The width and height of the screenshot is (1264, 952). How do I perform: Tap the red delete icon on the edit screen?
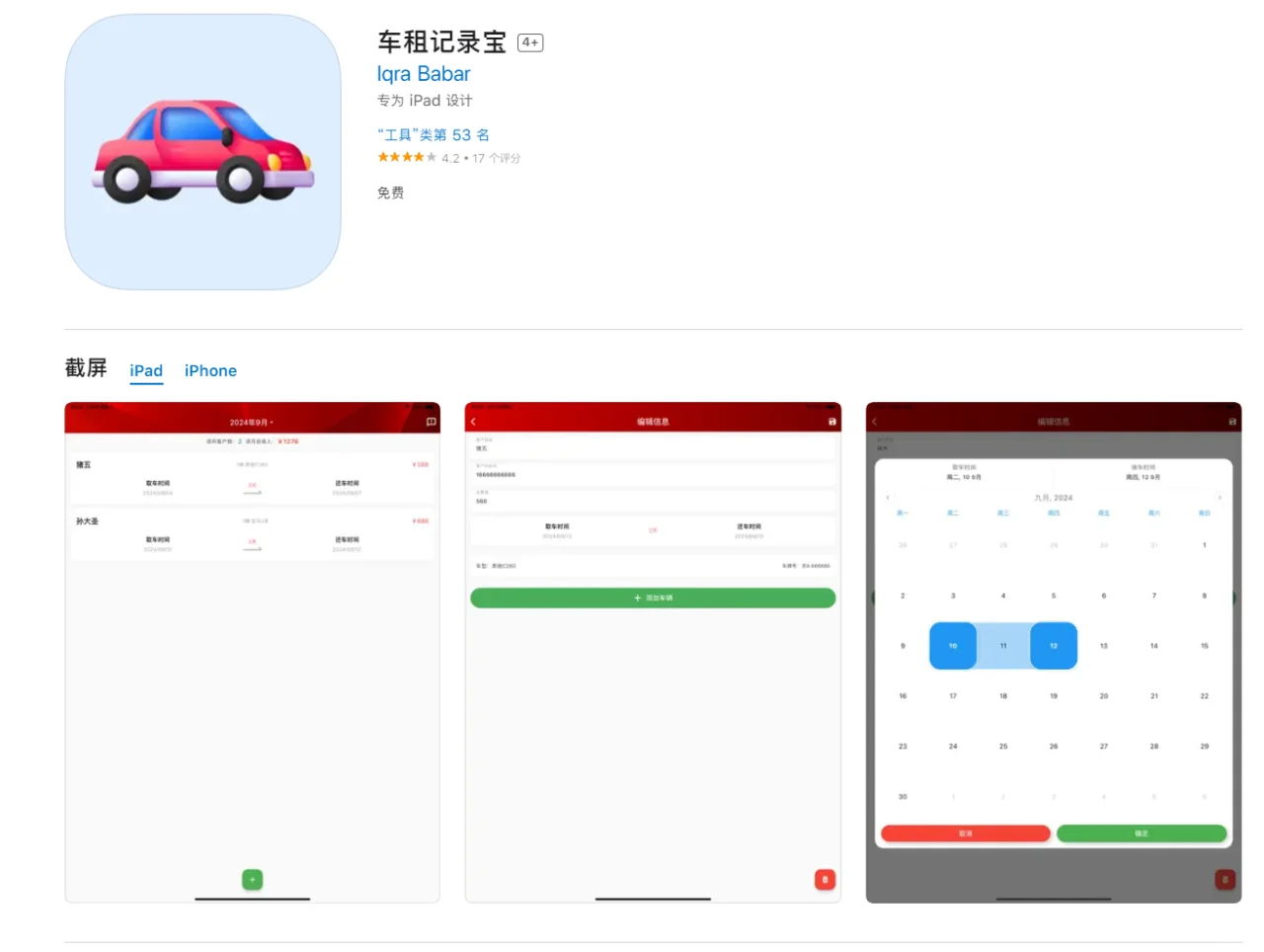click(825, 878)
